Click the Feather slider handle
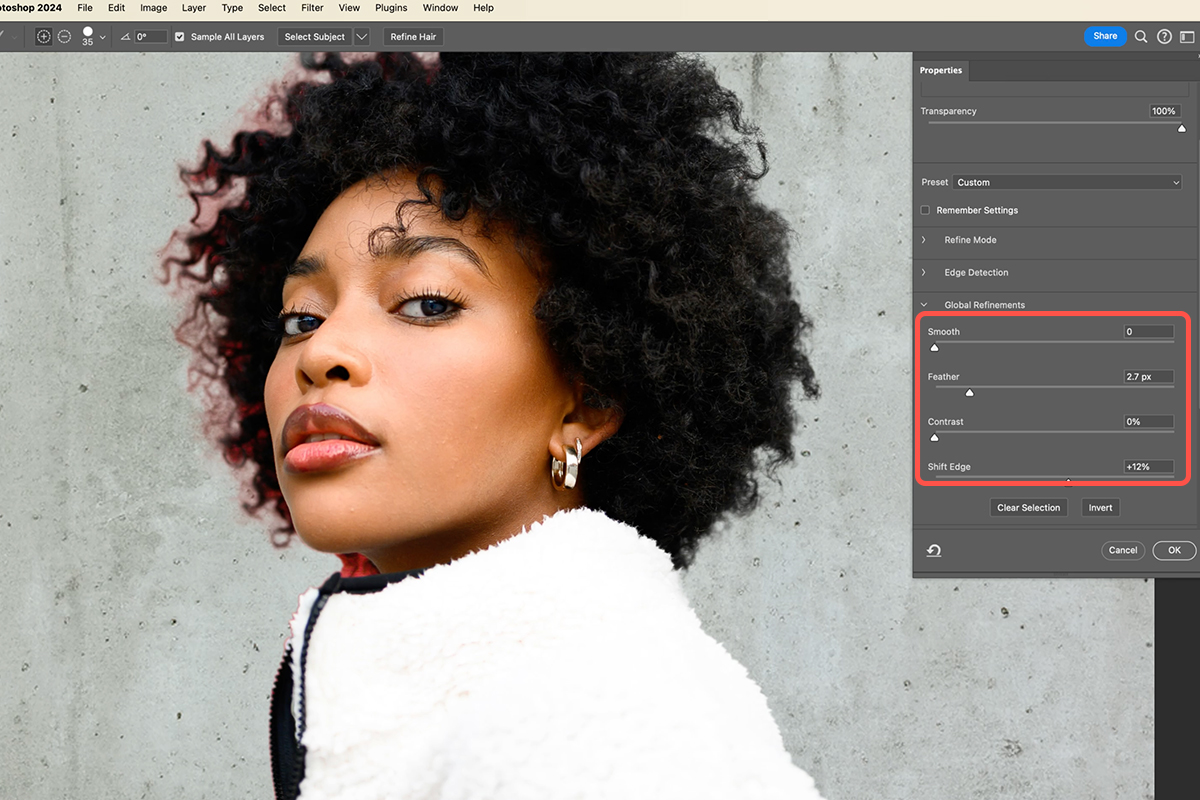Viewport: 1200px width, 800px height. click(968, 392)
